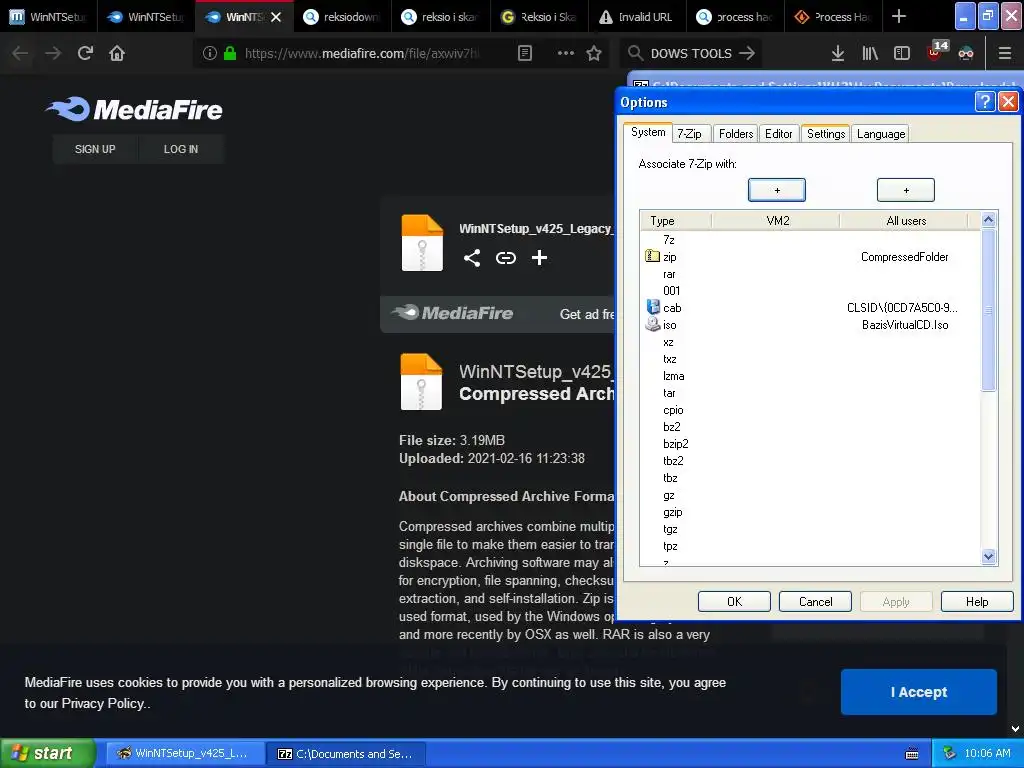The height and width of the screenshot is (768, 1024).
Task: Select the tar row in type list
Action: [x=810, y=393]
